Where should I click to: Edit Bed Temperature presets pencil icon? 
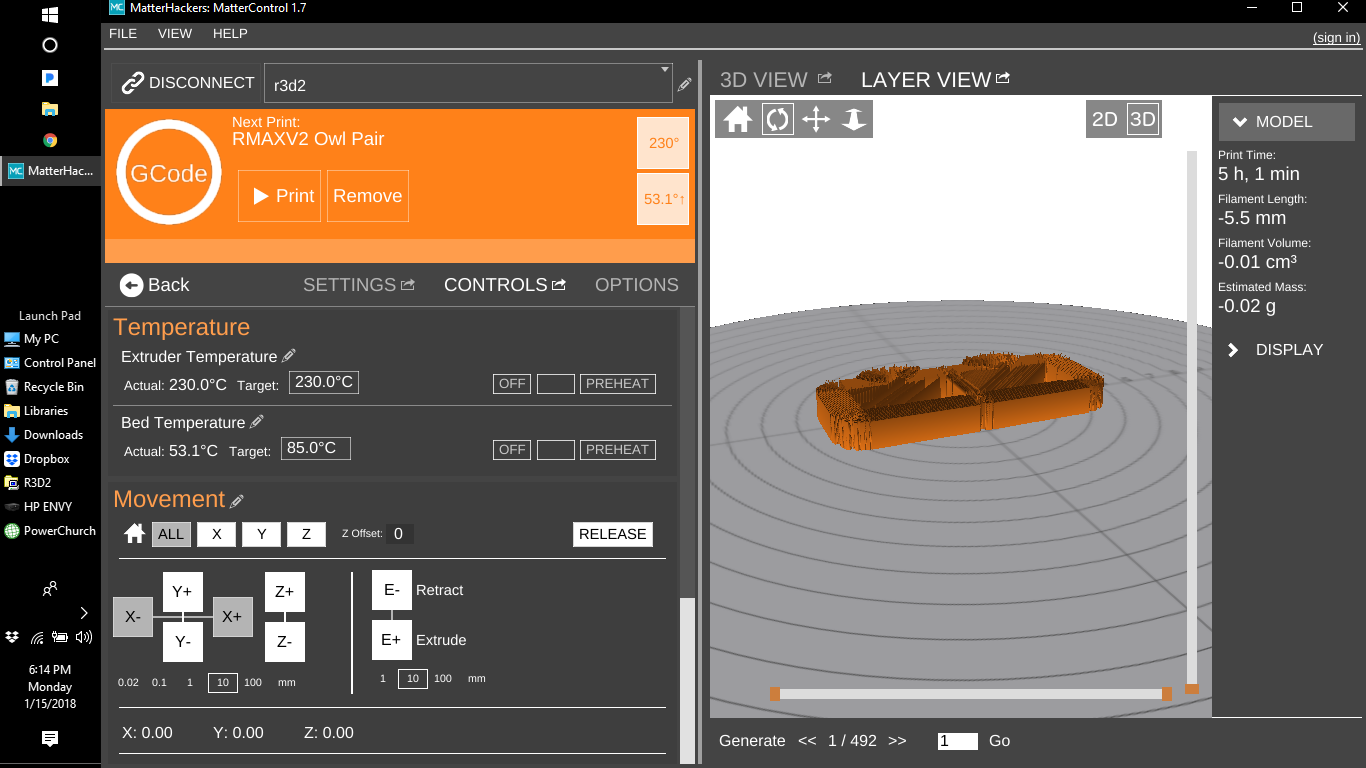coord(257,422)
